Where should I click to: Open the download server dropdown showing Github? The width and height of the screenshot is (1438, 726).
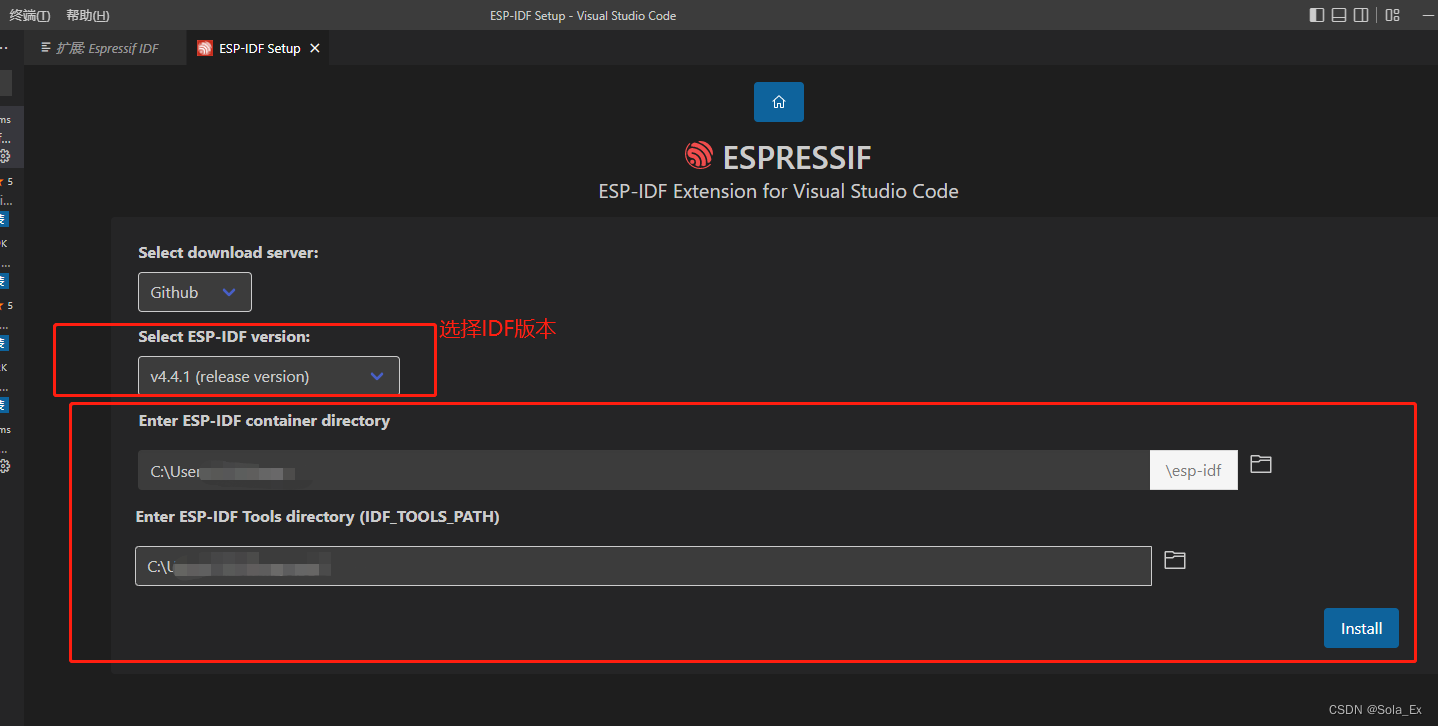(x=195, y=292)
